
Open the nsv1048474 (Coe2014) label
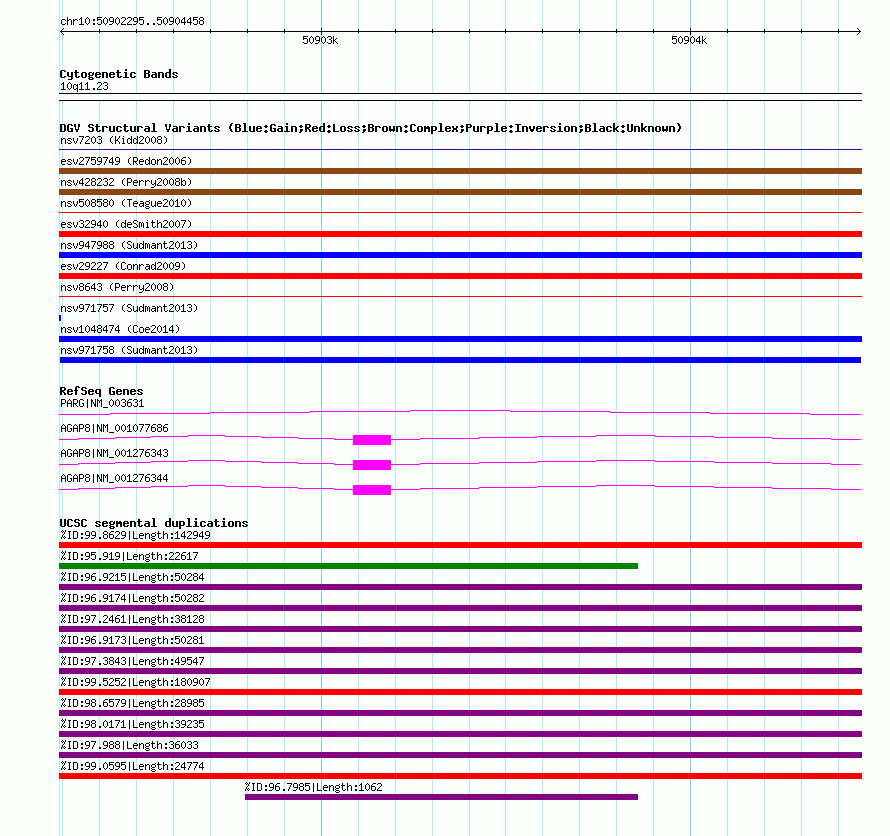click(120, 329)
